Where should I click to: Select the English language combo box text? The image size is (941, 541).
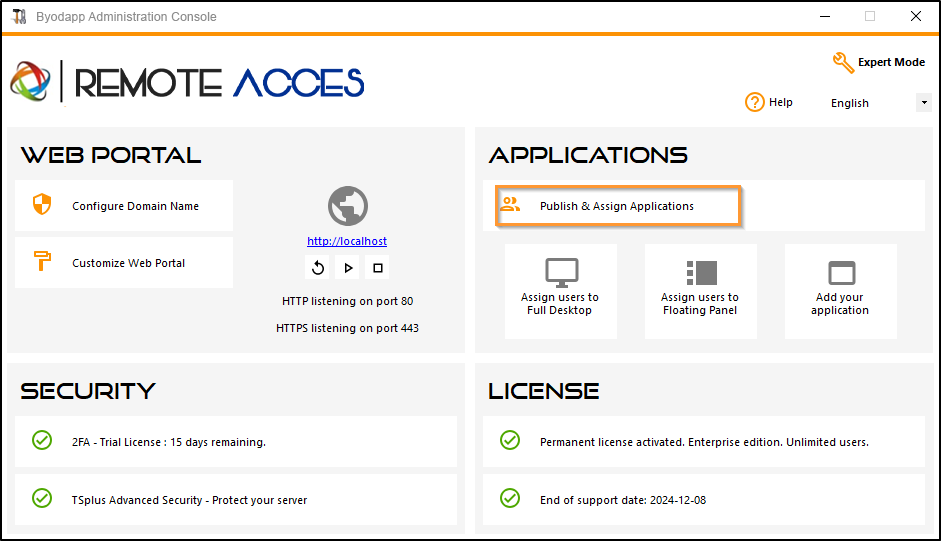pos(850,103)
